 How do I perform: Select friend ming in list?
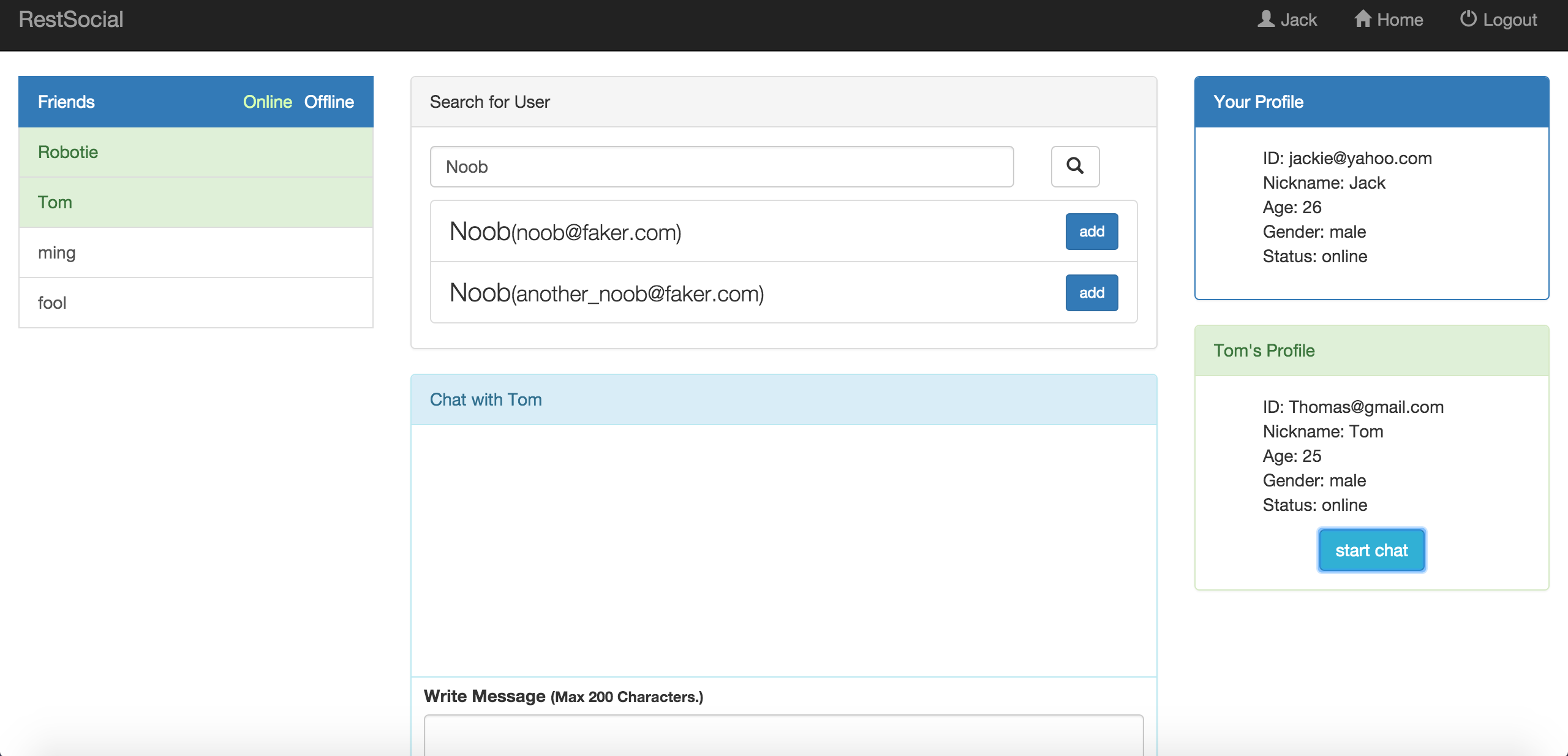[x=196, y=252]
